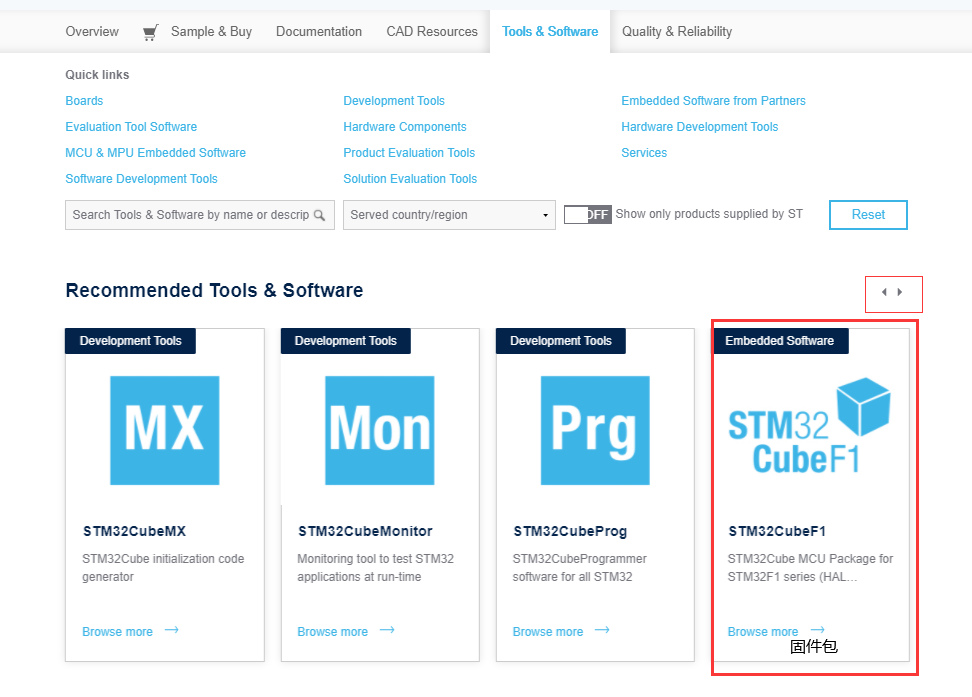Open Hardware Components link
The image size is (972, 697).
pyautogui.click(x=405, y=127)
